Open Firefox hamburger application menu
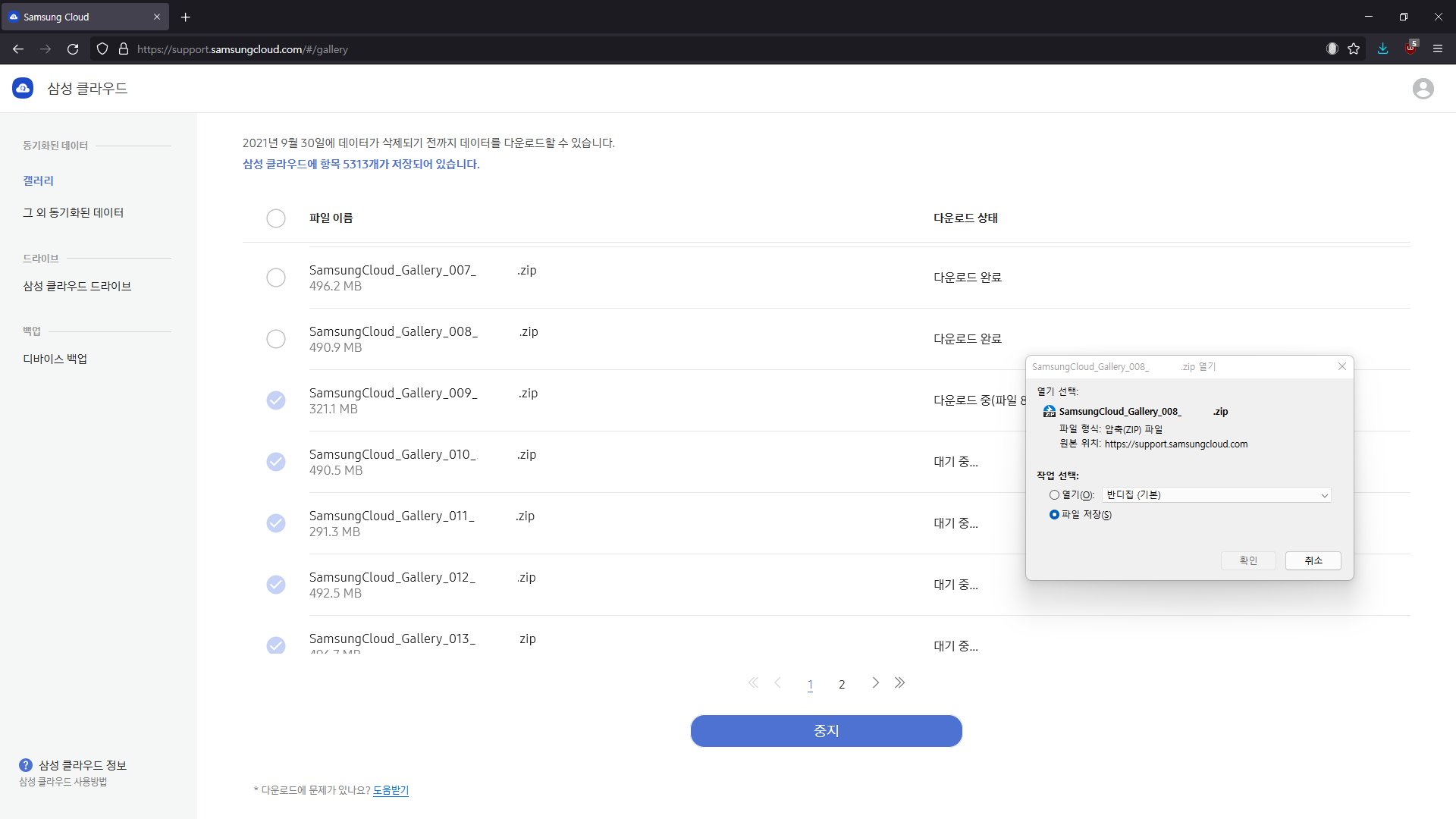The height and width of the screenshot is (819, 1456). click(x=1437, y=49)
